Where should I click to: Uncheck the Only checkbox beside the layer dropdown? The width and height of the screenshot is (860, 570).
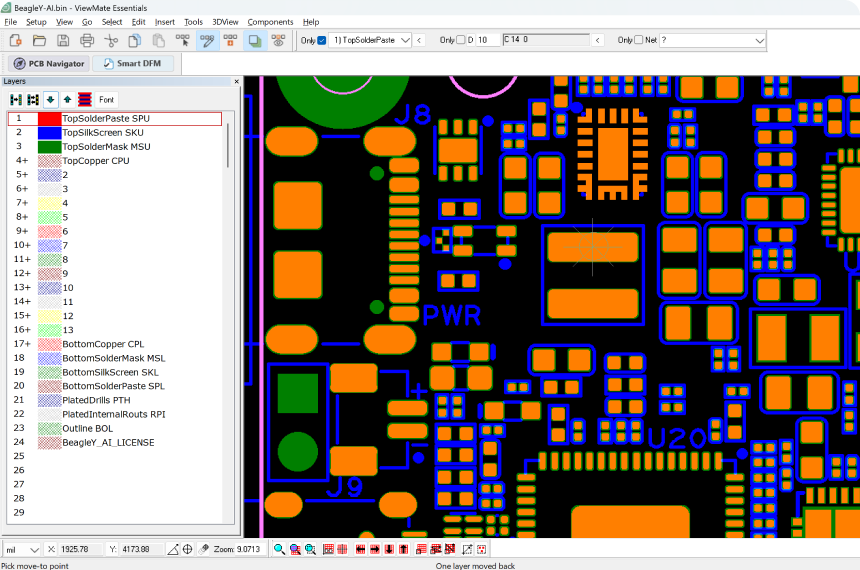point(322,40)
